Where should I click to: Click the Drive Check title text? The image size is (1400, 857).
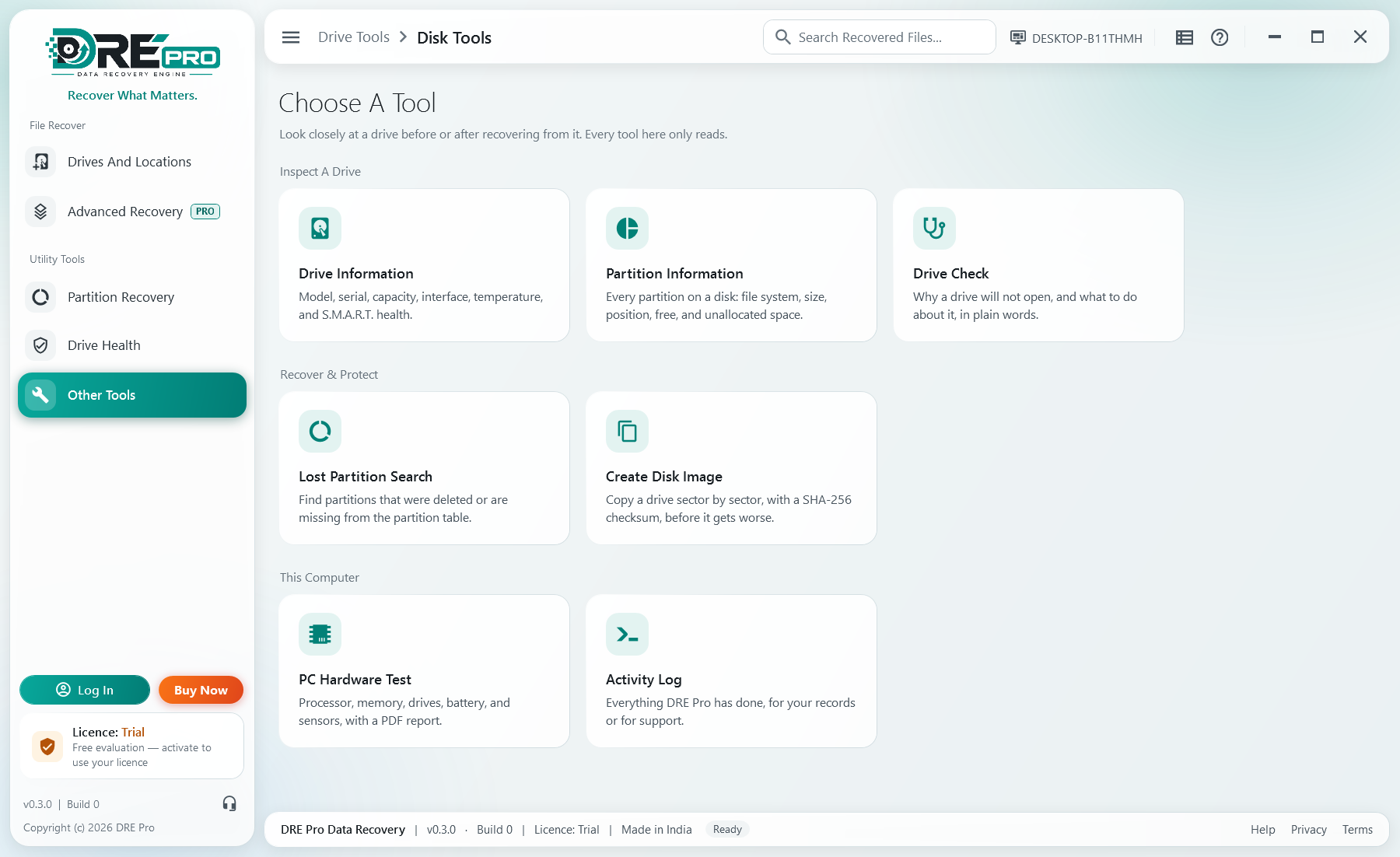950,274
